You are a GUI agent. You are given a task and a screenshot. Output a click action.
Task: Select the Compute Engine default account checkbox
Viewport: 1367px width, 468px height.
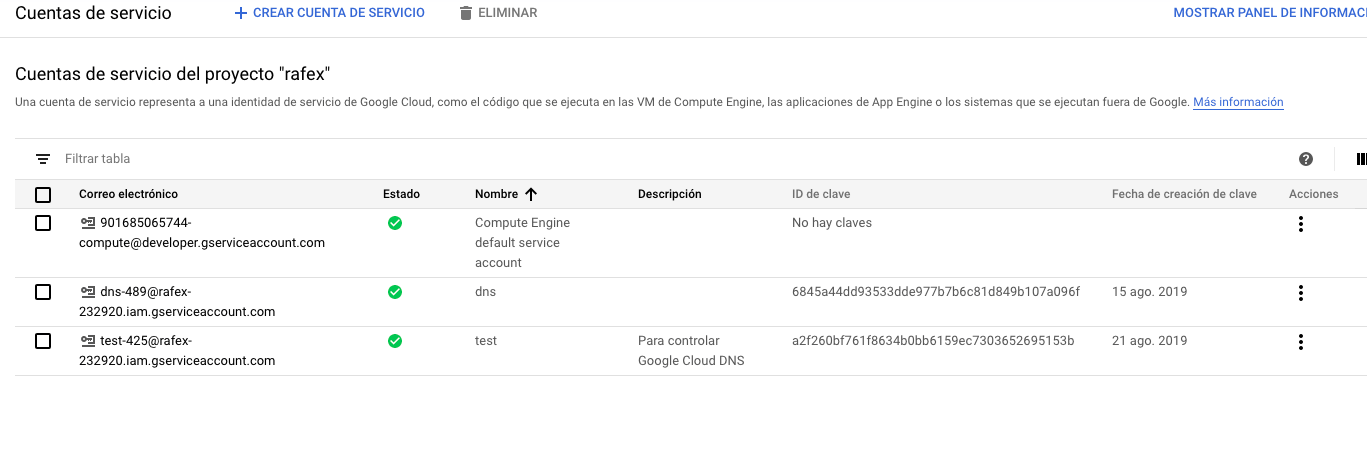tap(43, 223)
